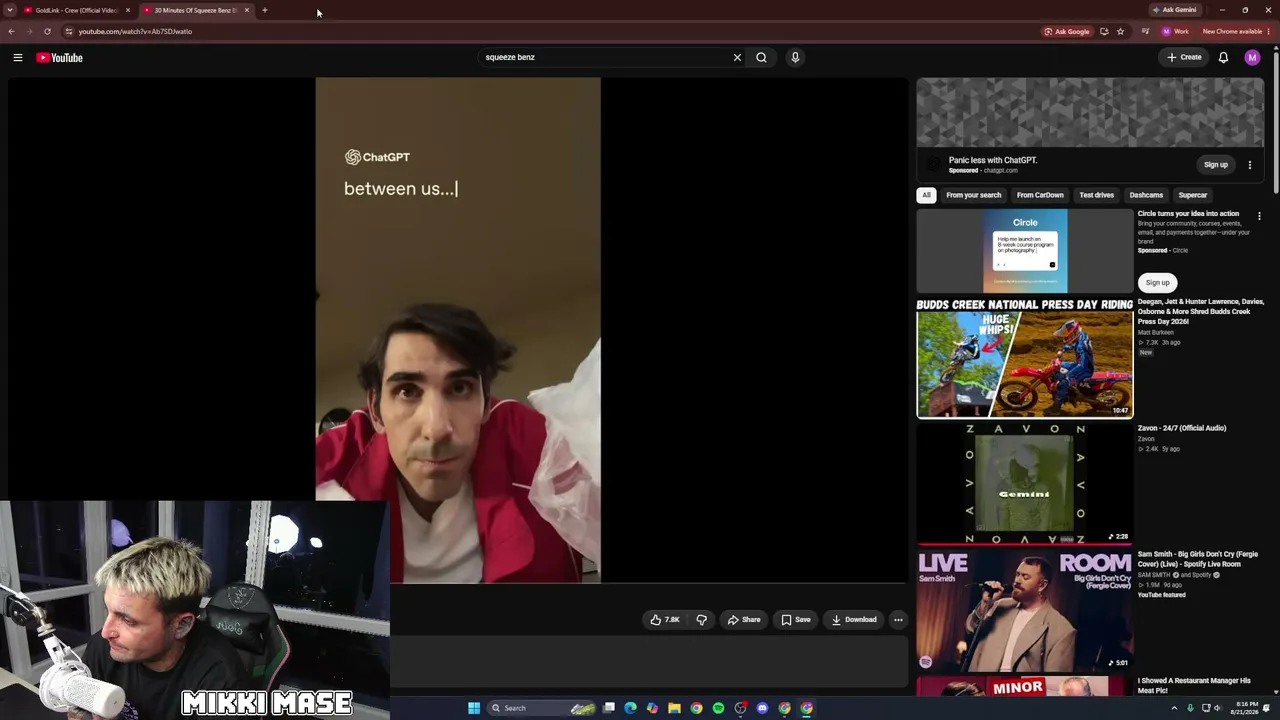Open options for the ChatGPT ad
The image size is (1280, 720).
coord(1250,165)
